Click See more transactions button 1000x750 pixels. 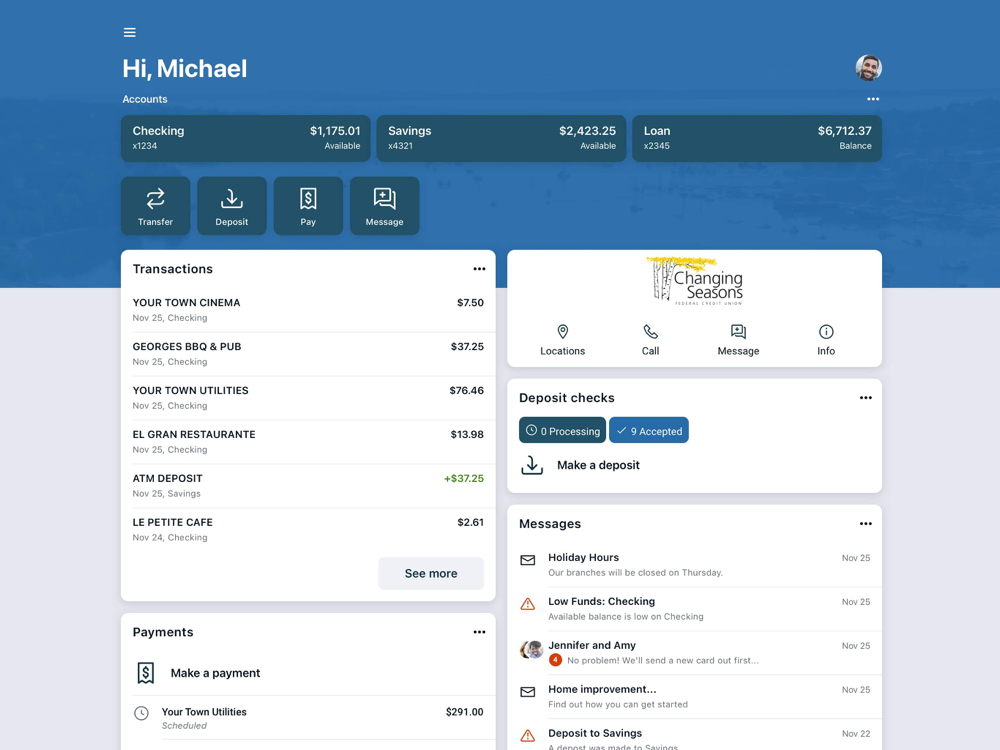click(x=431, y=573)
